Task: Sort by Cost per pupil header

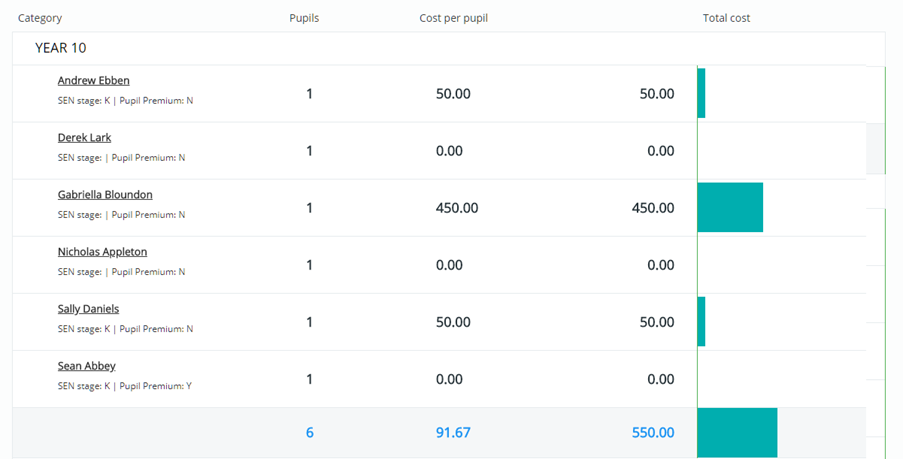Action: [453, 18]
